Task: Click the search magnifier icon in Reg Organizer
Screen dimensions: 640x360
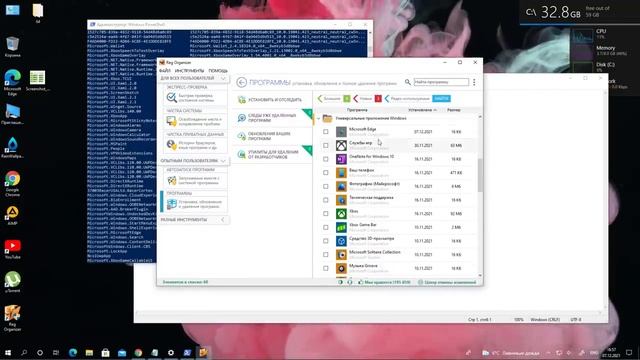Action: click(407, 82)
